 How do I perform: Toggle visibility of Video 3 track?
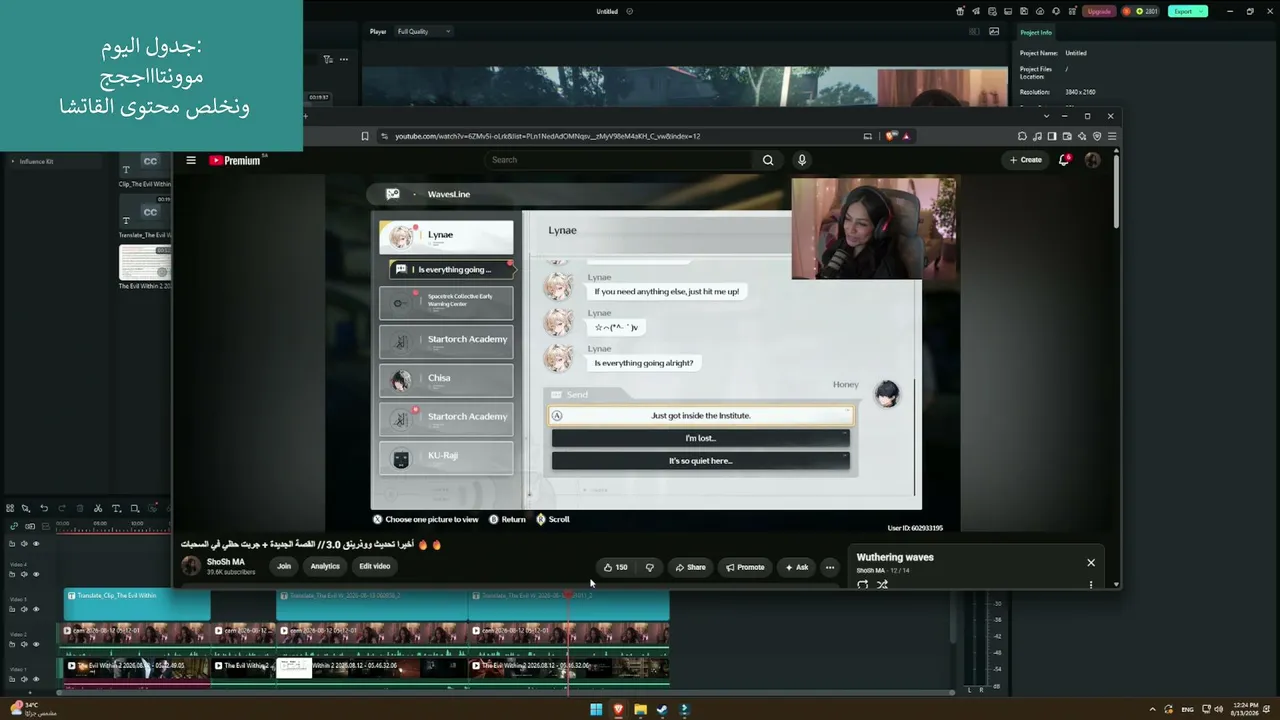point(36,609)
